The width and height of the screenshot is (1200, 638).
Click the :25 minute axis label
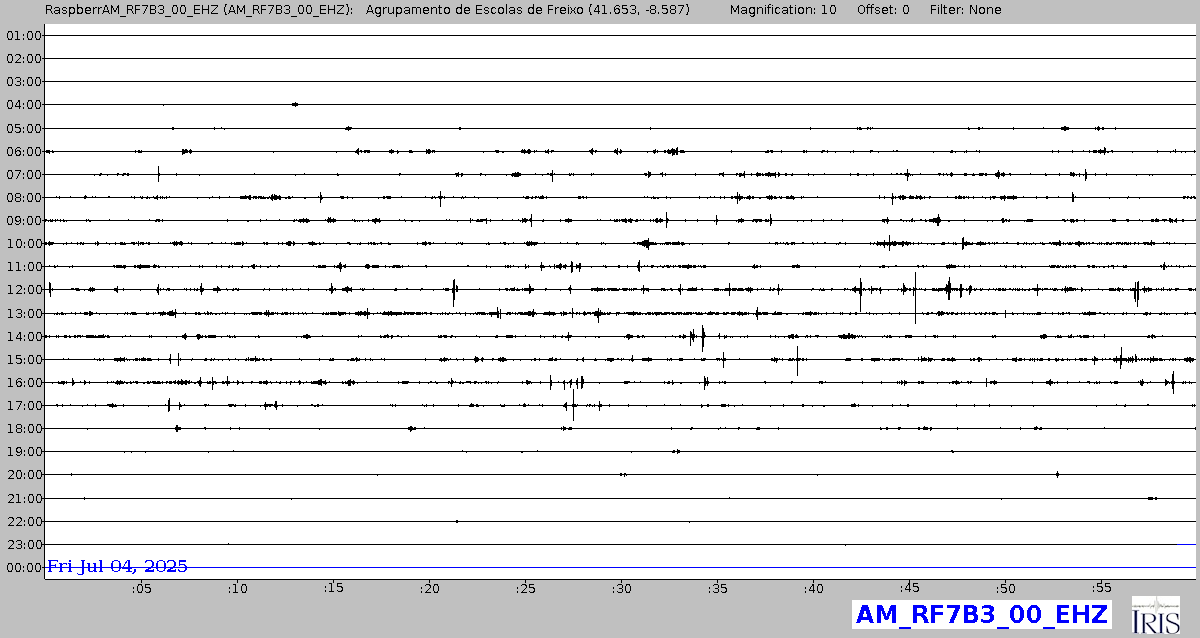coord(525,589)
